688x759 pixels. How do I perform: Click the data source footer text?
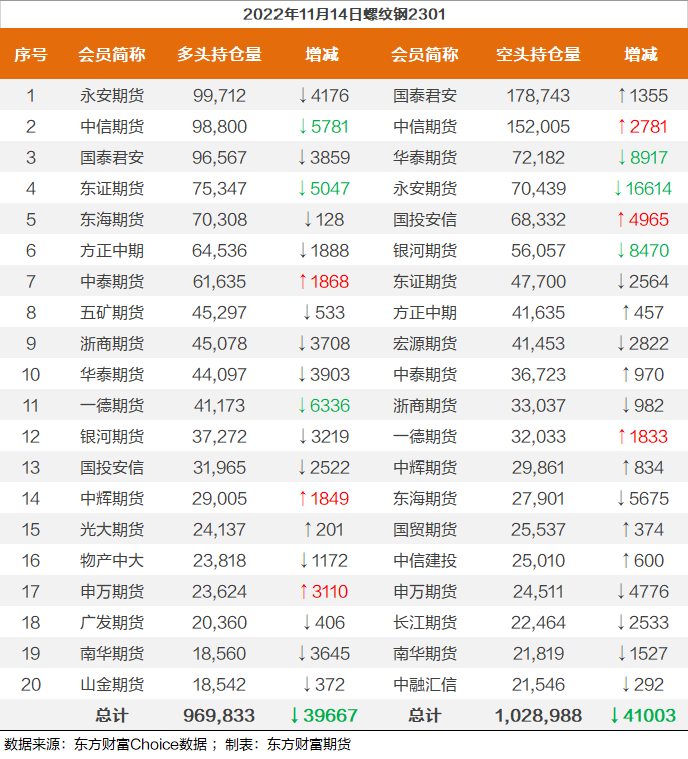[x=178, y=744]
